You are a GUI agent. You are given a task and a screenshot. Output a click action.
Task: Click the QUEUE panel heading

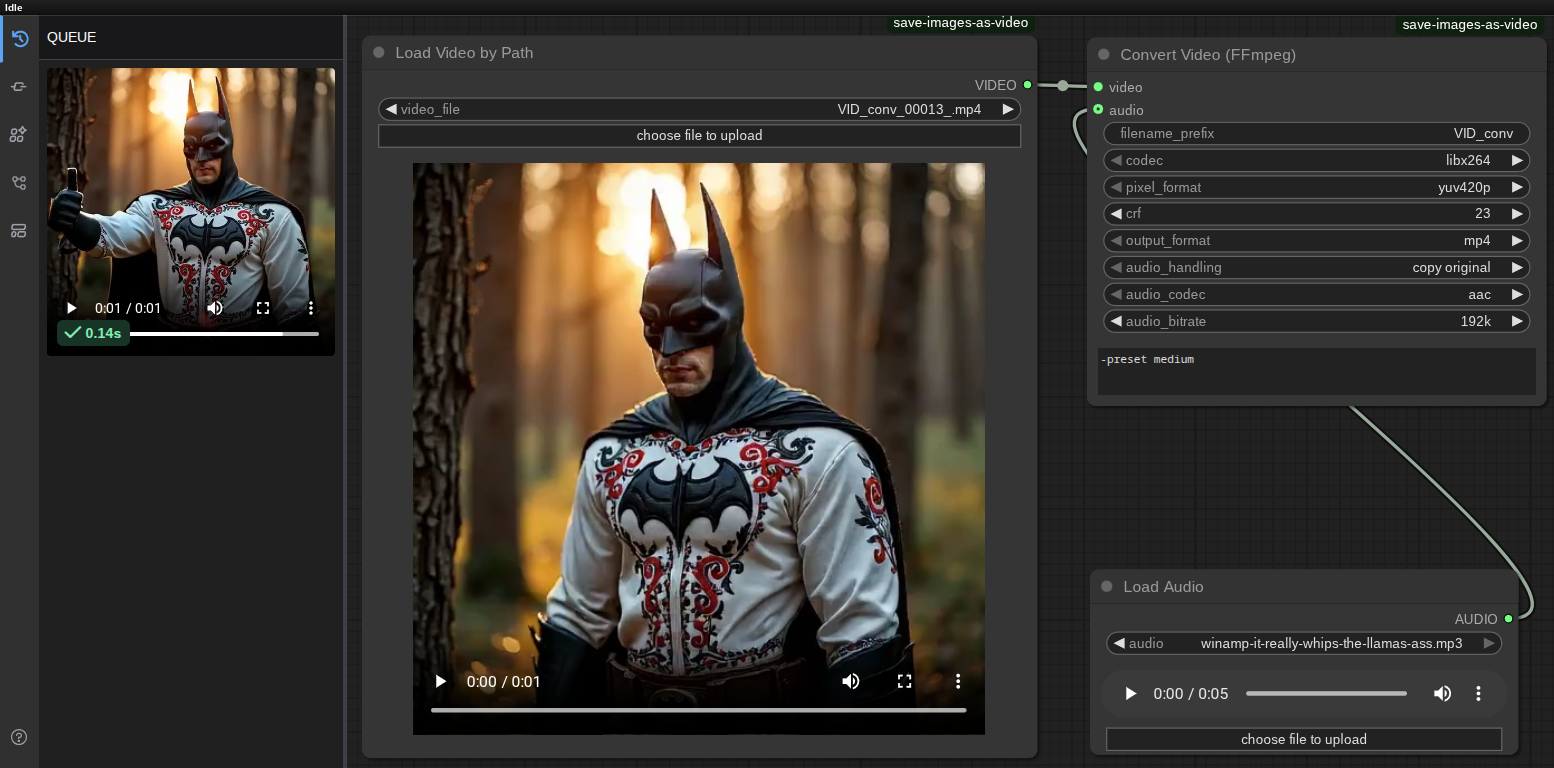point(72,37)
